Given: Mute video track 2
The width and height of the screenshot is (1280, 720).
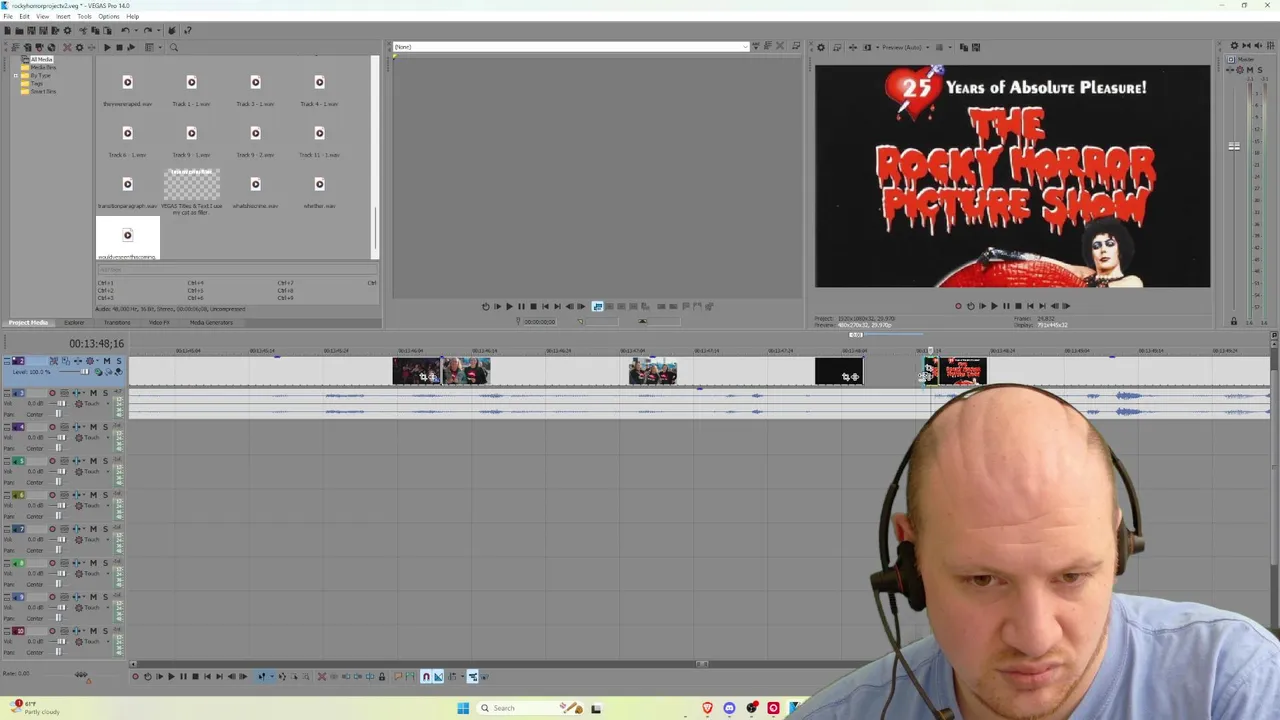Looking at the screenshot, I should coord(107,361).
